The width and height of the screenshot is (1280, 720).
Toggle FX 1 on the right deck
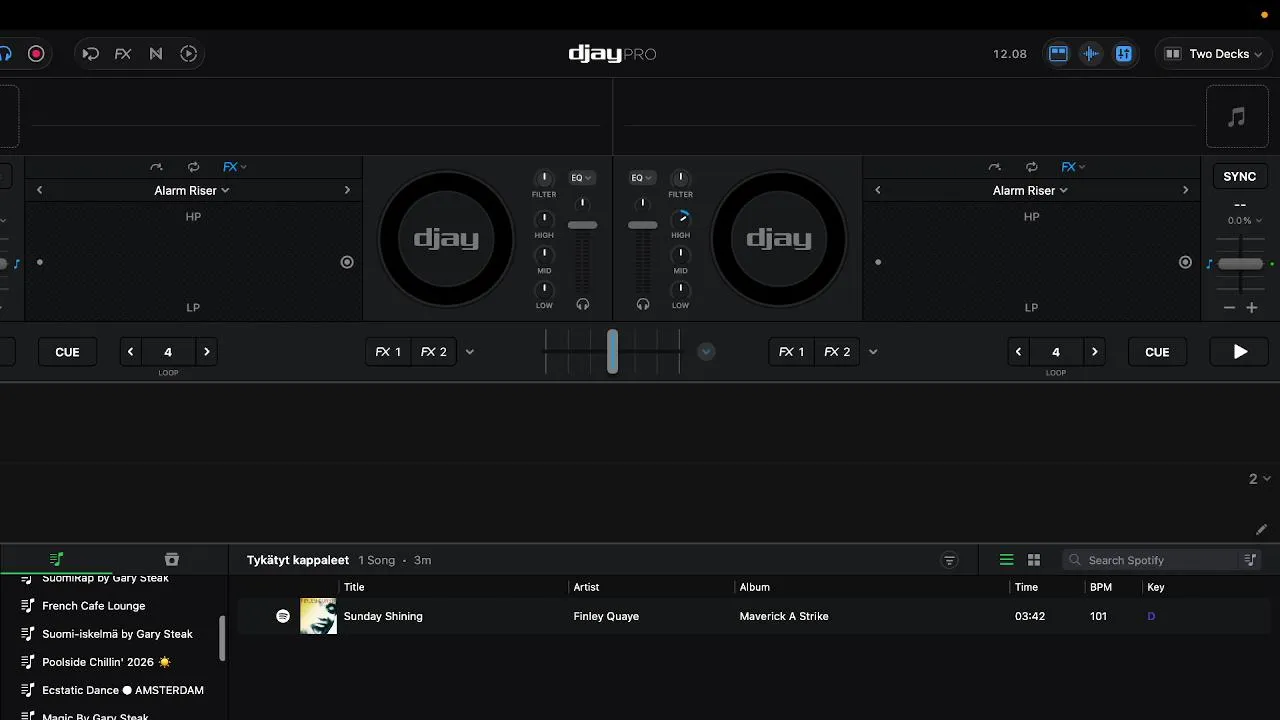pos(792,352)
